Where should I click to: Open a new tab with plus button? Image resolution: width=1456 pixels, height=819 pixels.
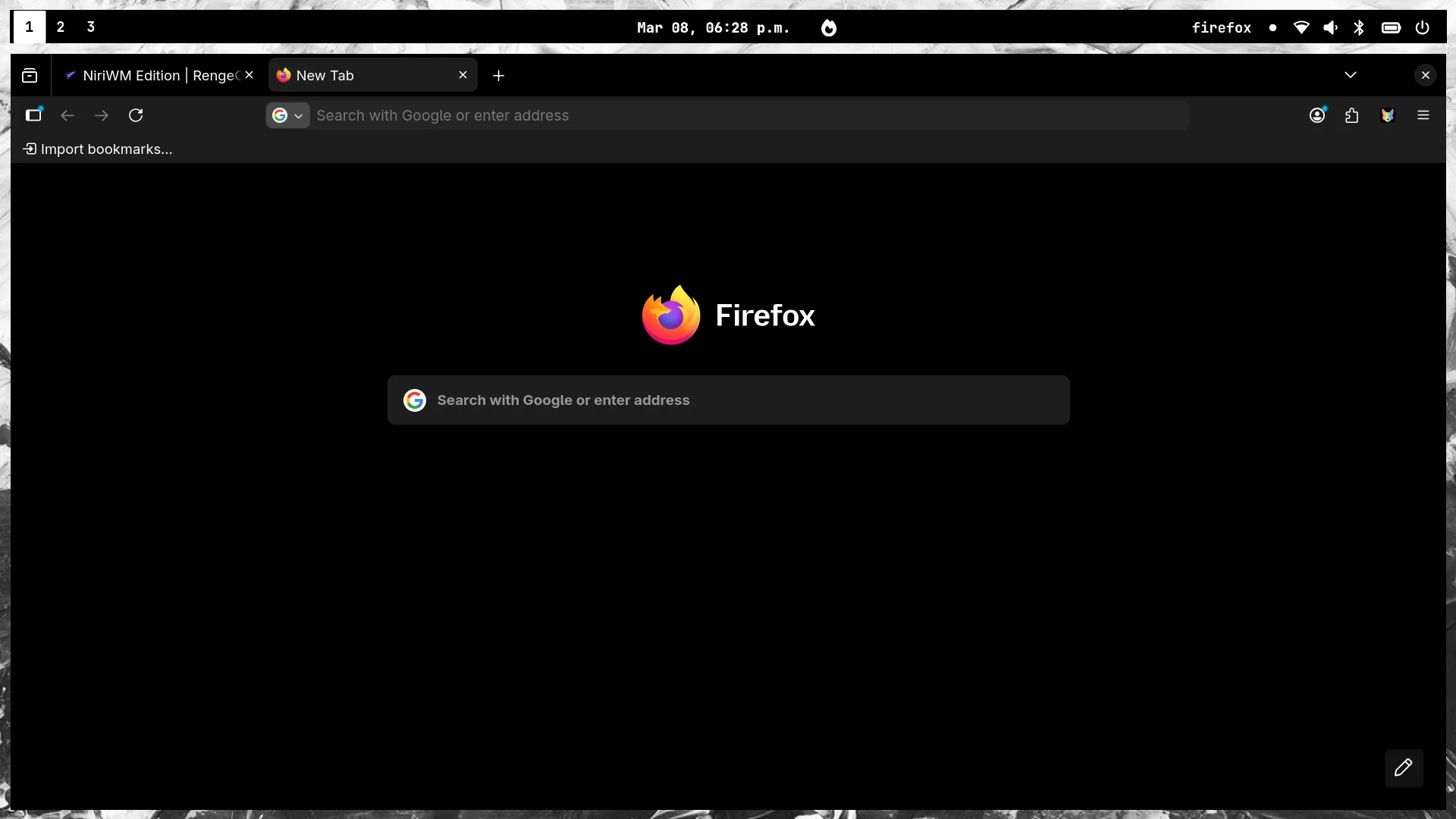pos(498,76)
